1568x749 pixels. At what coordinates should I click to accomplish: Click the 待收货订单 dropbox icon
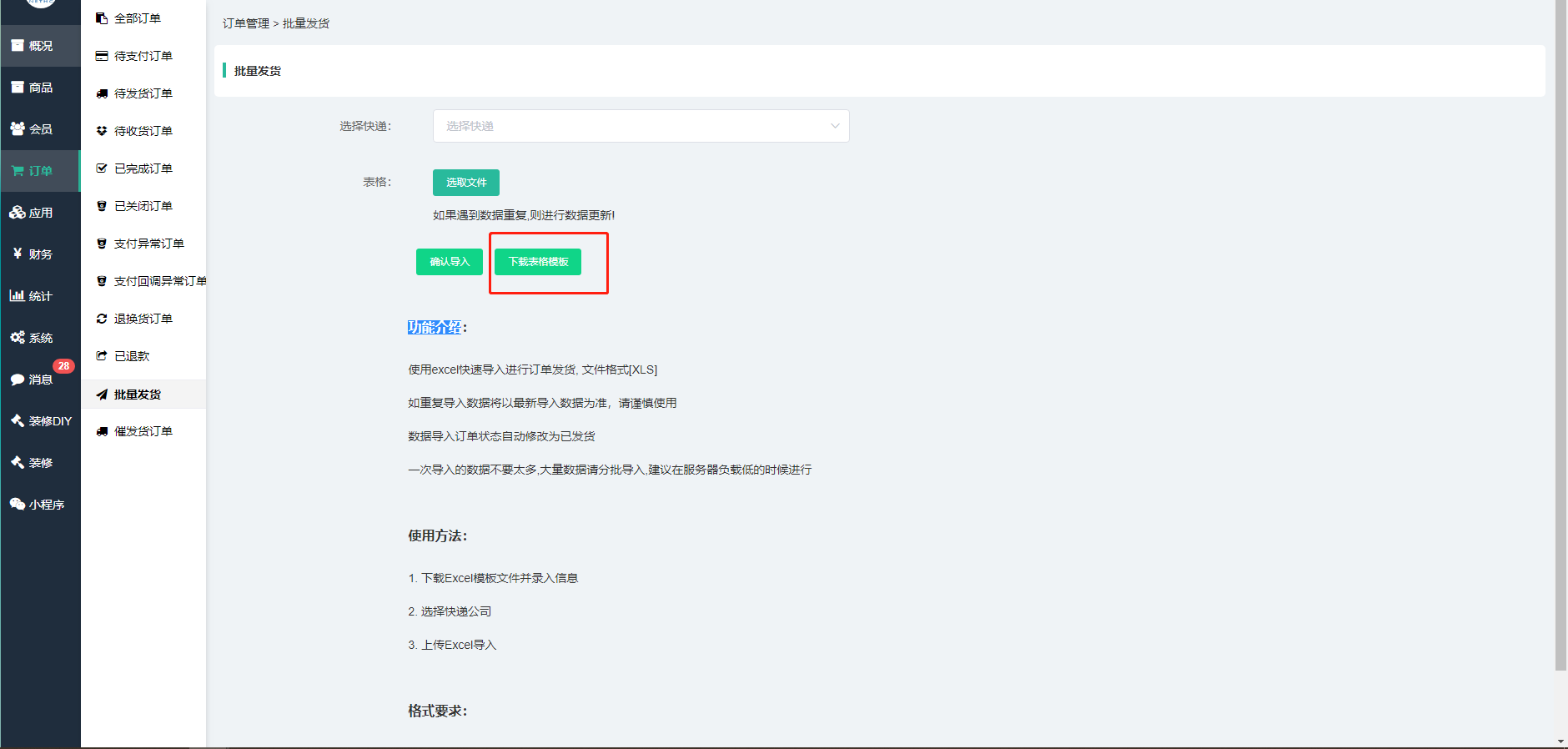(x=102, y=131)
